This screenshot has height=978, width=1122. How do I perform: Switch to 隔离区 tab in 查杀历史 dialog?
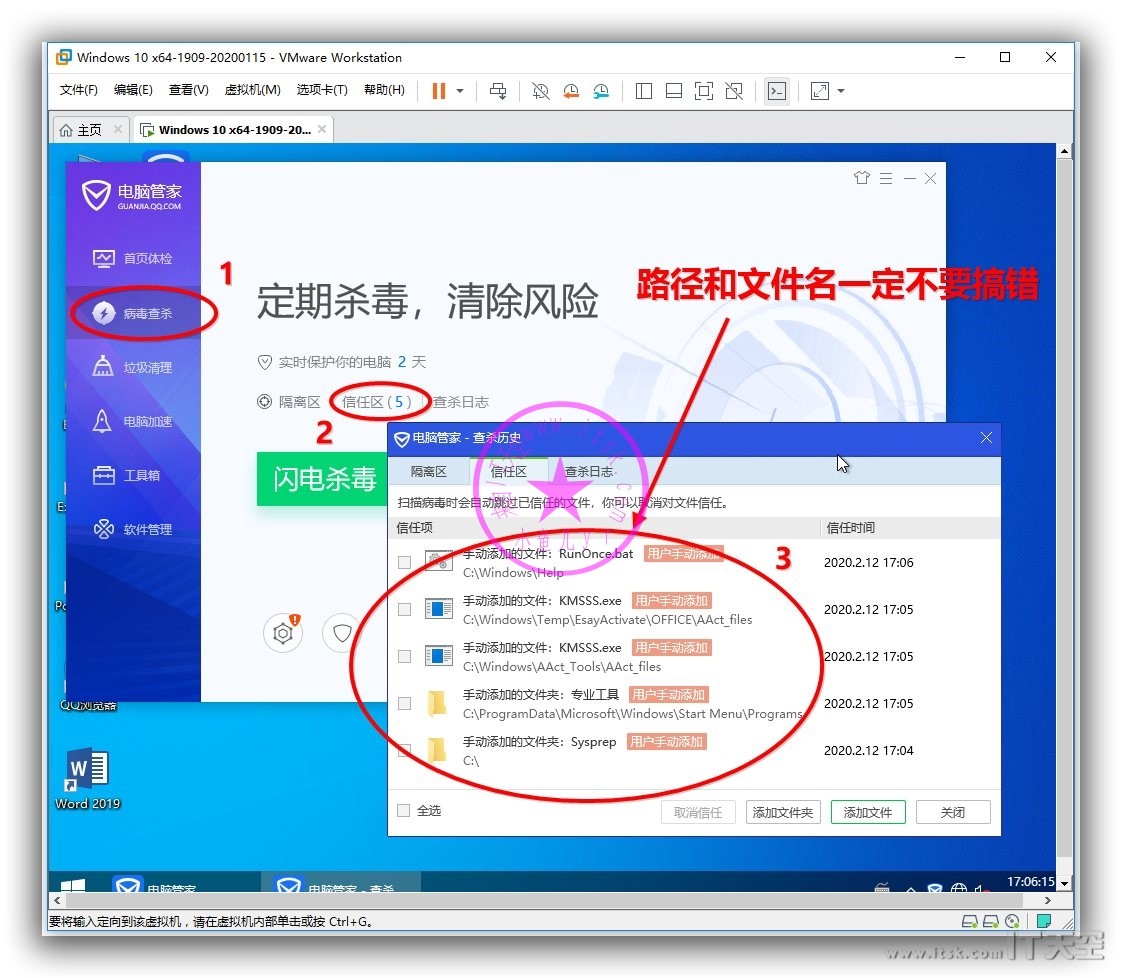[x=429, y=471]
